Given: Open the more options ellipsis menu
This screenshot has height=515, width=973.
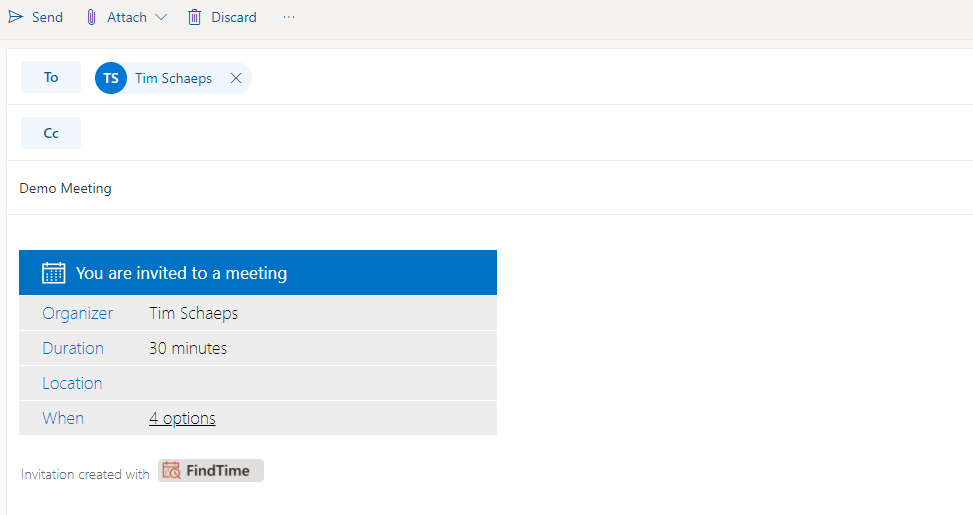Looking at the screenshot, I should point(289,17).
